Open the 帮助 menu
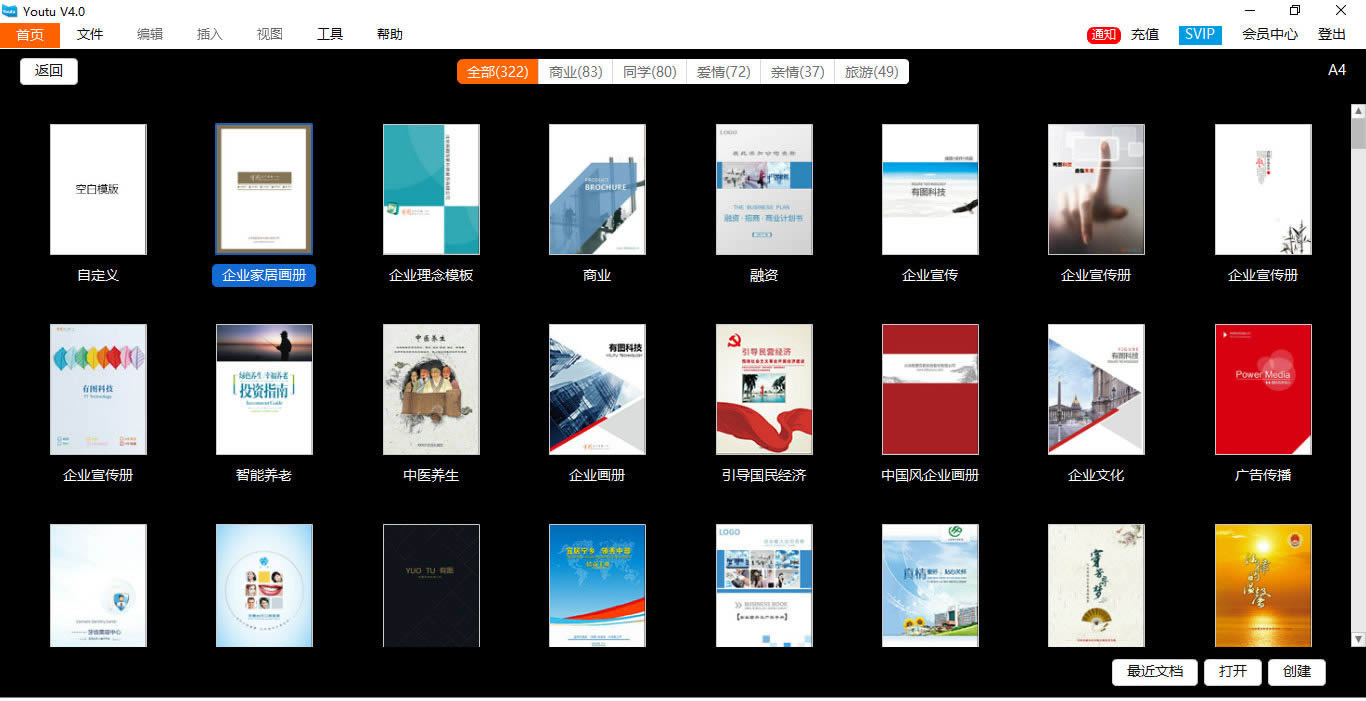Screen dimensions: 1366x701 coord(390,34)
